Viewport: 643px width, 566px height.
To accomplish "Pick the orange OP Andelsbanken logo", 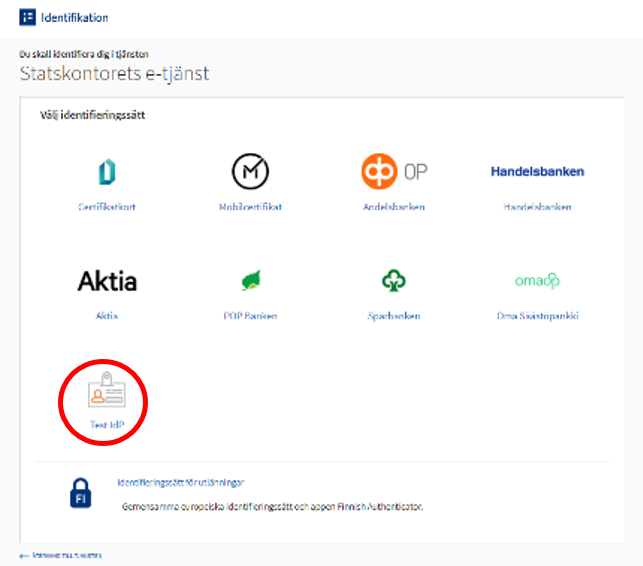I will pos(394,172).
